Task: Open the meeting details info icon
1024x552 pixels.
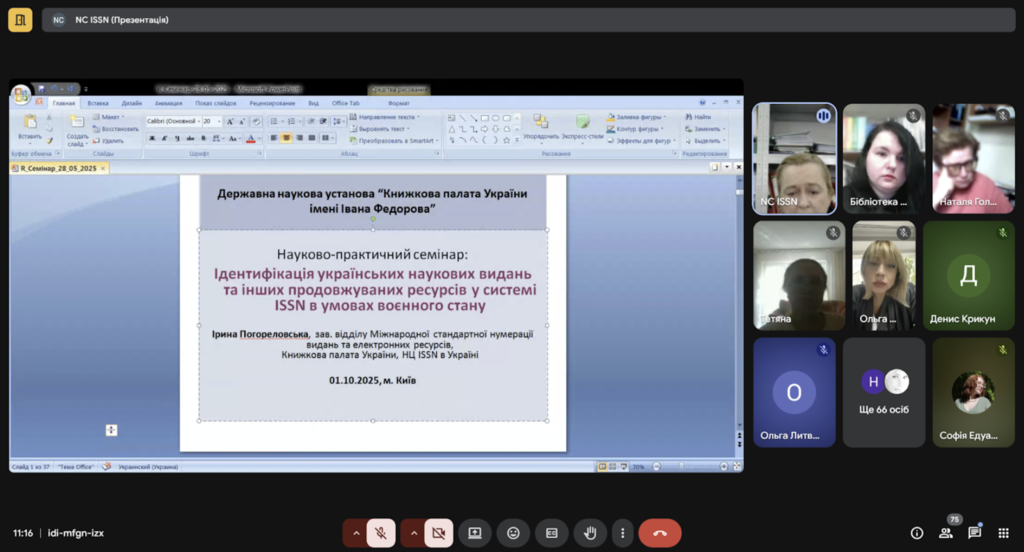Action: click(916, 533)
